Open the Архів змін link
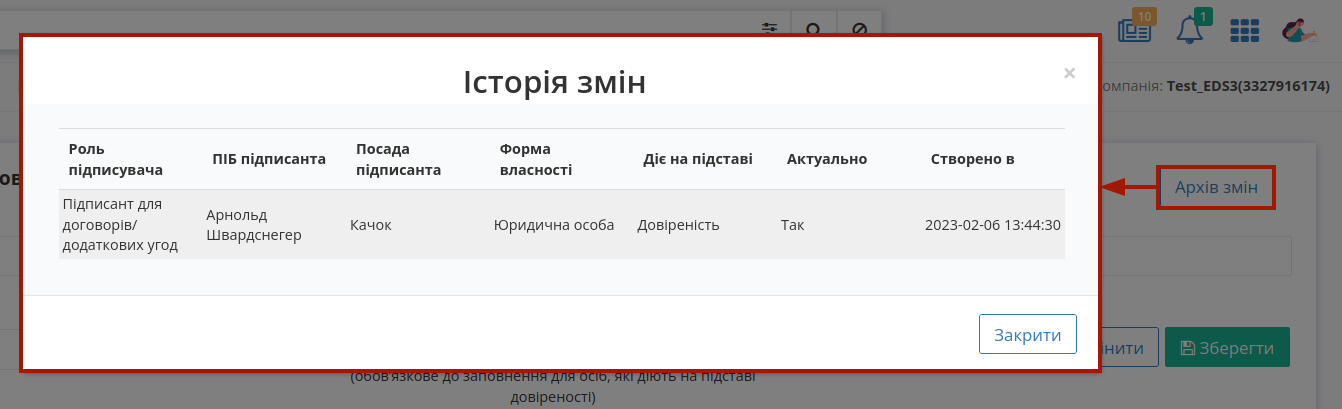Viewport: 1342px width, 409px height. [1216, 187]
